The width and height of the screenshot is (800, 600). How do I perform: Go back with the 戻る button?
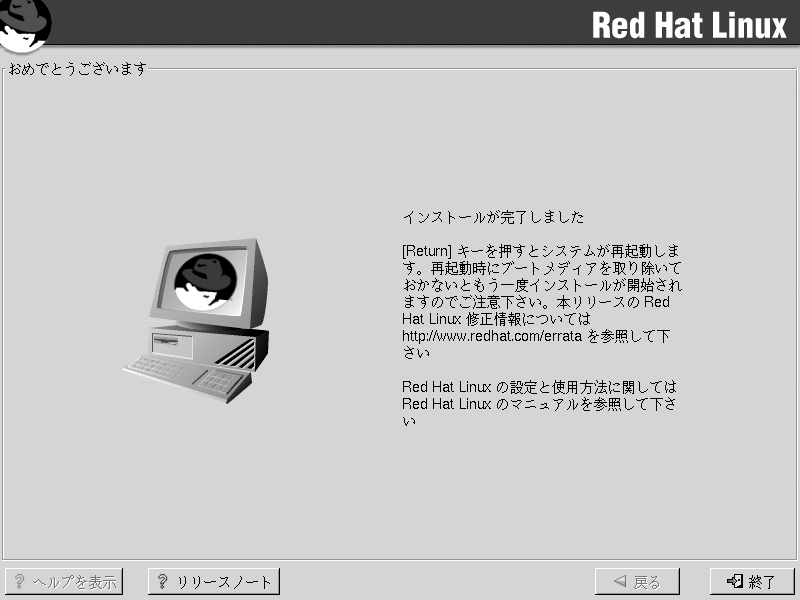(x=636, y=582)
